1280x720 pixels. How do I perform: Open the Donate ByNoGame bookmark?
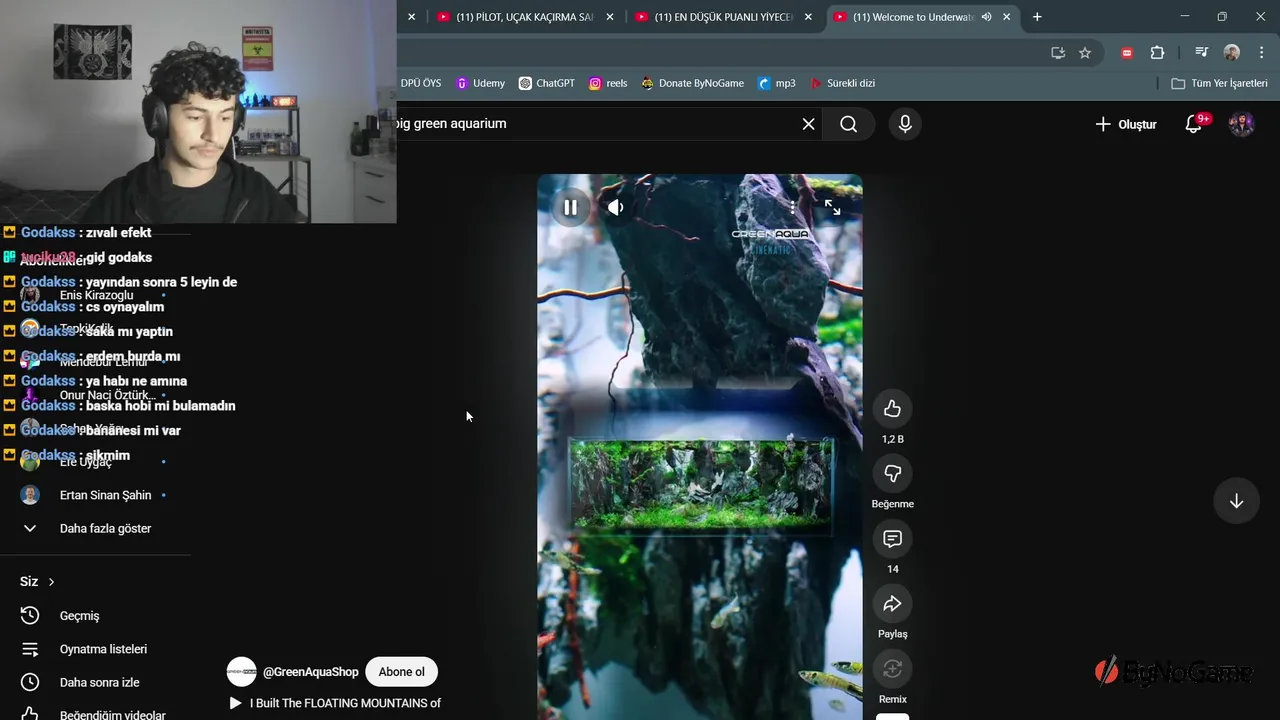point(692,83)
